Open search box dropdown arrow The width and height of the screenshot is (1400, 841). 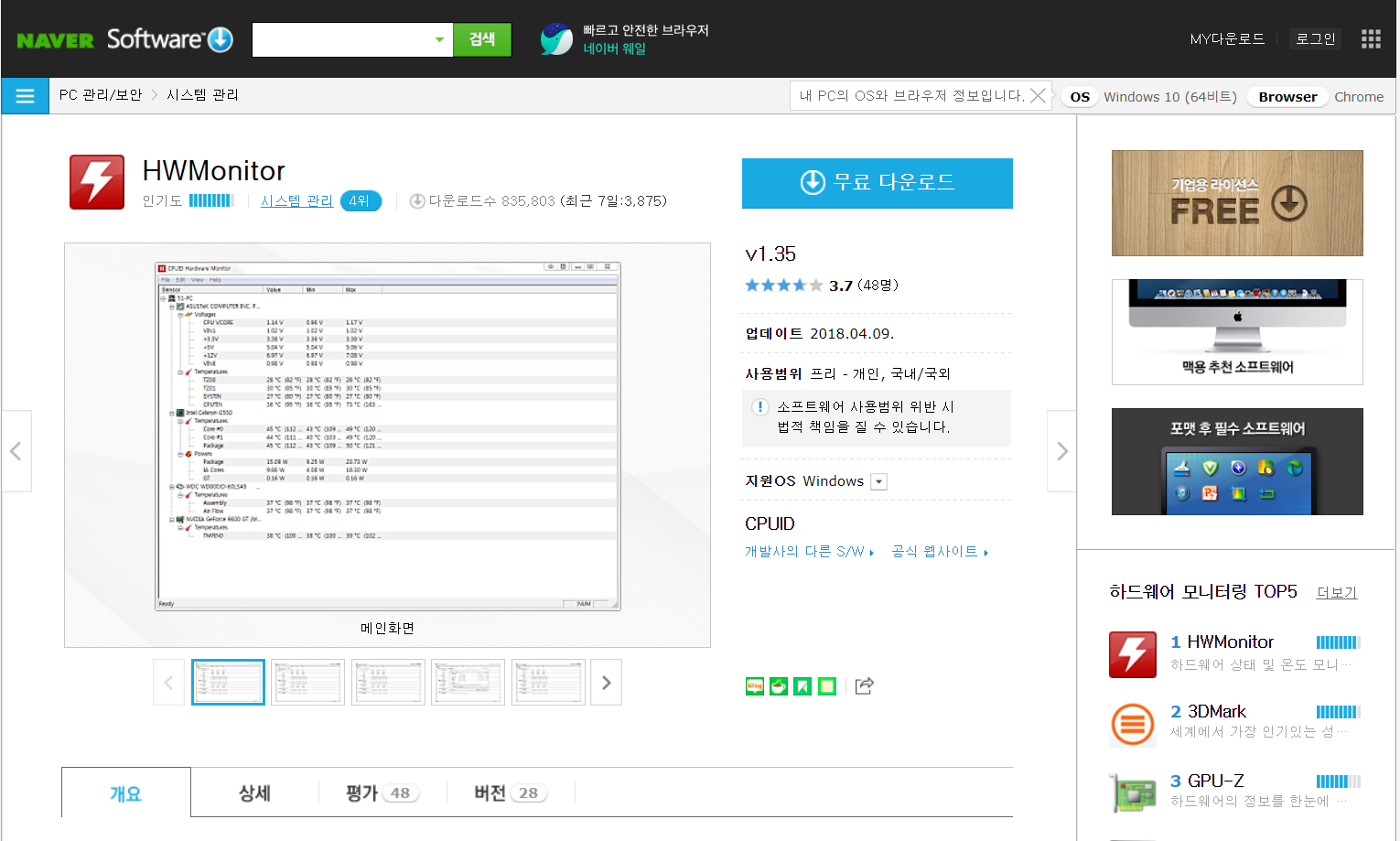point(439,39)
